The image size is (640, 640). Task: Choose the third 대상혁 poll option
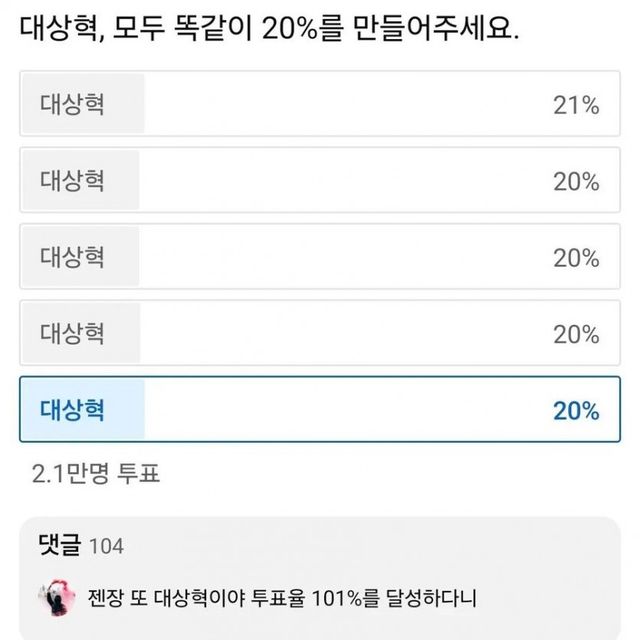[320, 257]
